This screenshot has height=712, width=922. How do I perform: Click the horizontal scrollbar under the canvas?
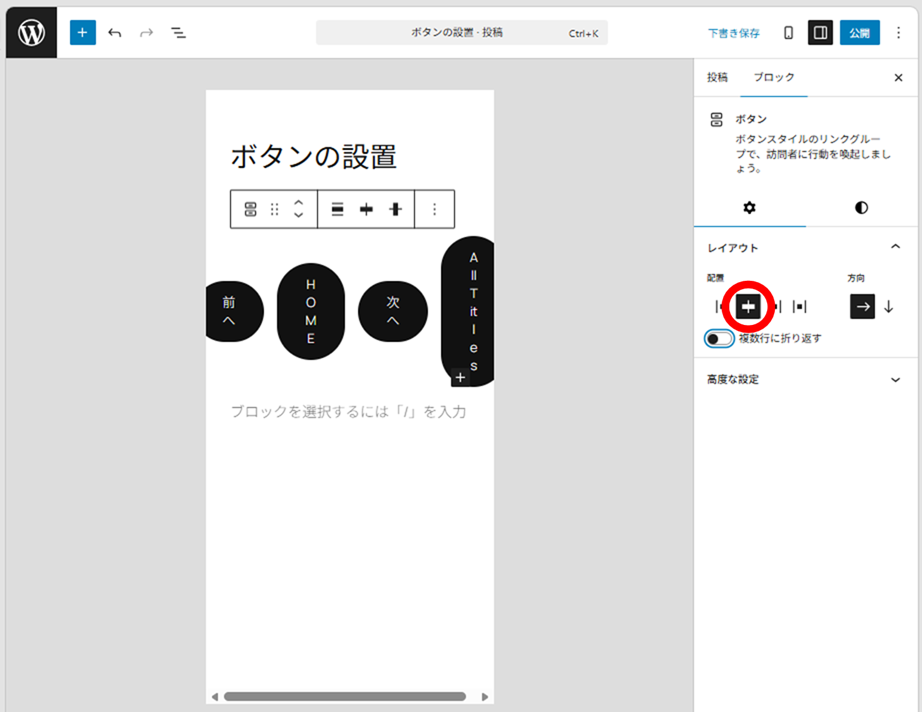click(x=344, y=696)
